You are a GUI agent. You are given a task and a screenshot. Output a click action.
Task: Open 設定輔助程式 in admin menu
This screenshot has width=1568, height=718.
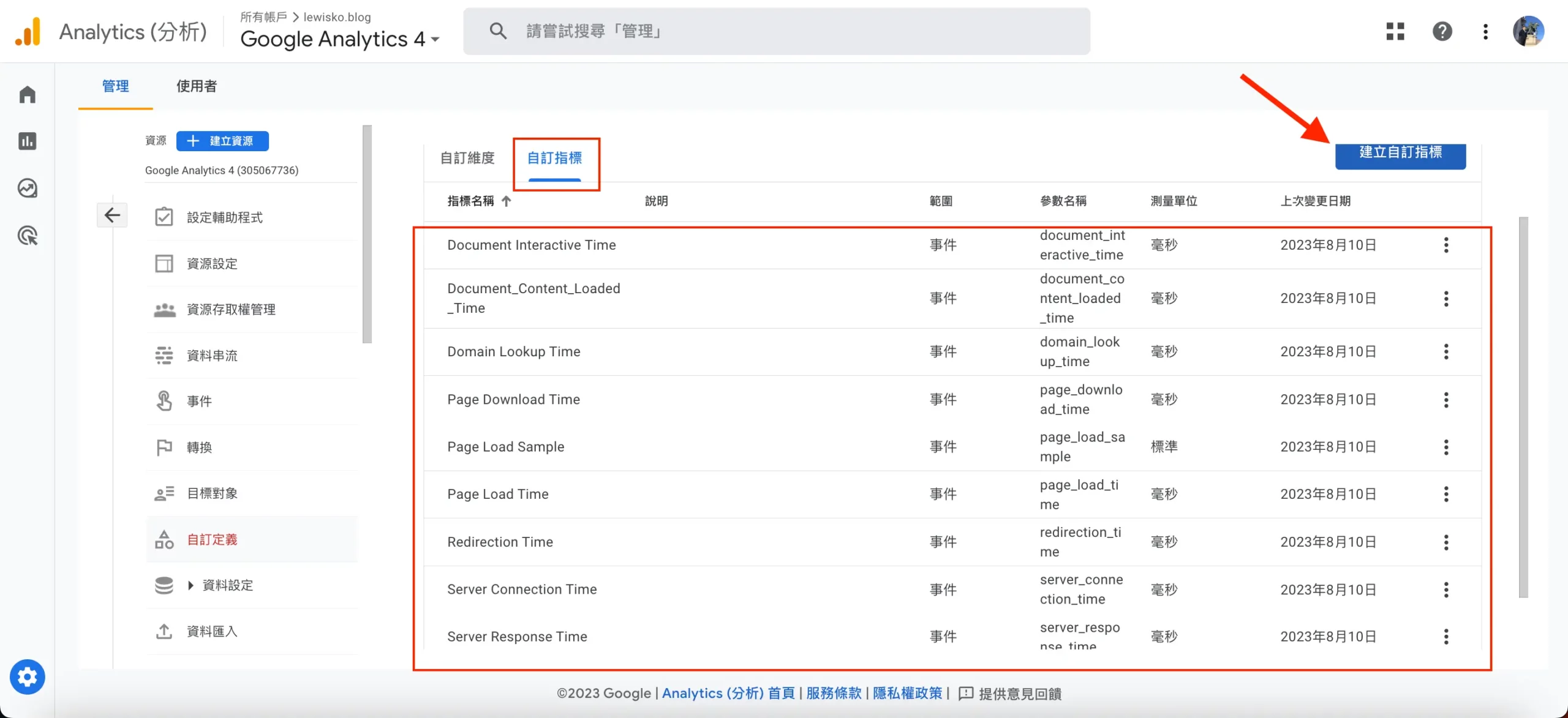252,217
